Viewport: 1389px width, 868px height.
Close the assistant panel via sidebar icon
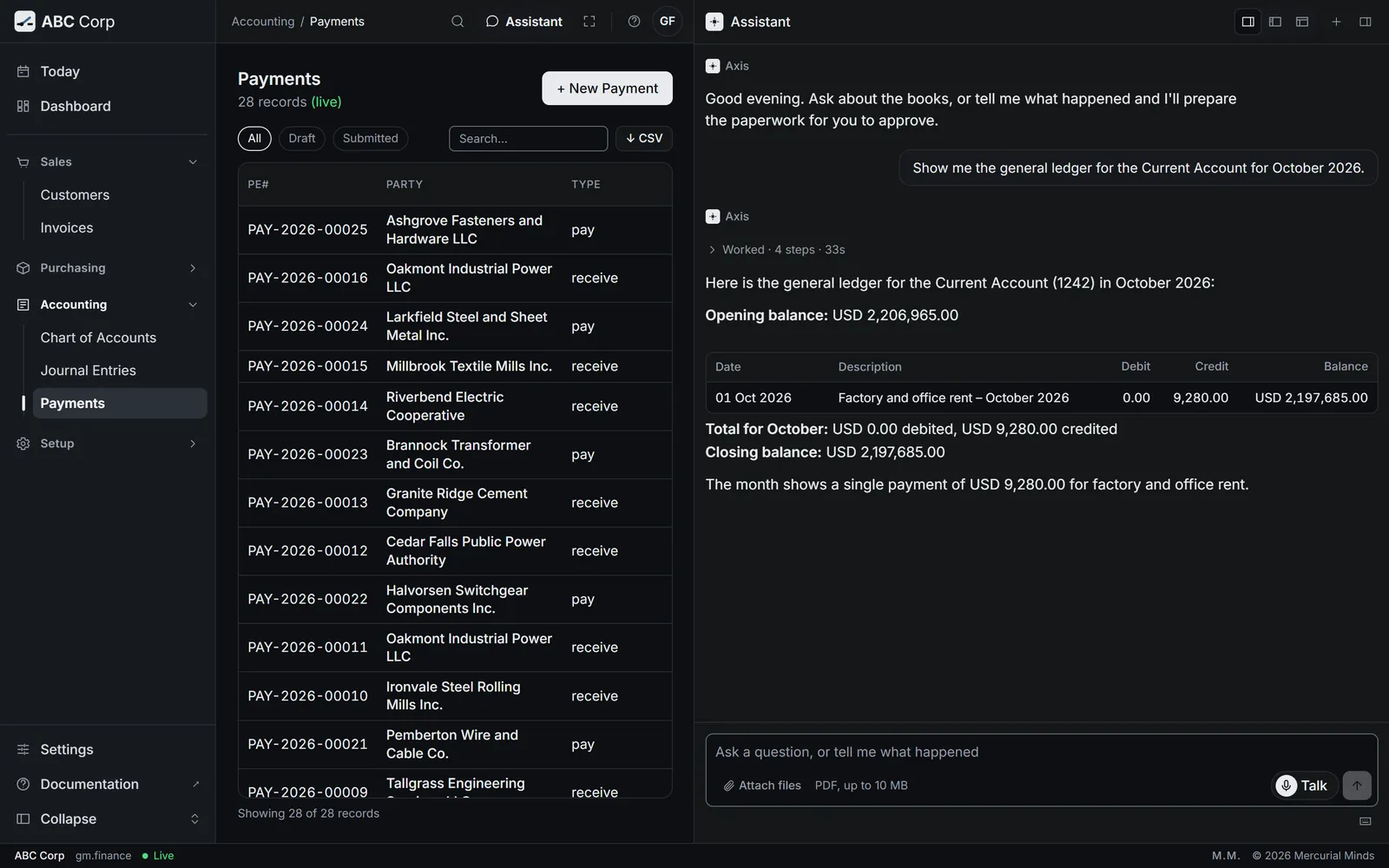[x=1365, y=22]
